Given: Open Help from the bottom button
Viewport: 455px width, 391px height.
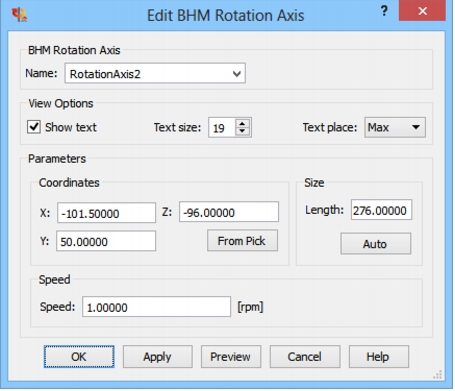Looking at the screenshot, I should (379, 357).
